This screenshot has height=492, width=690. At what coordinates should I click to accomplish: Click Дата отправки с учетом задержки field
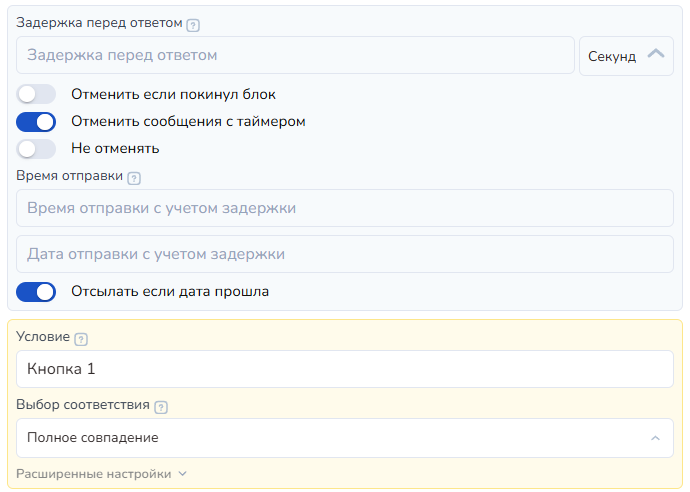click(x=345, y=254)
